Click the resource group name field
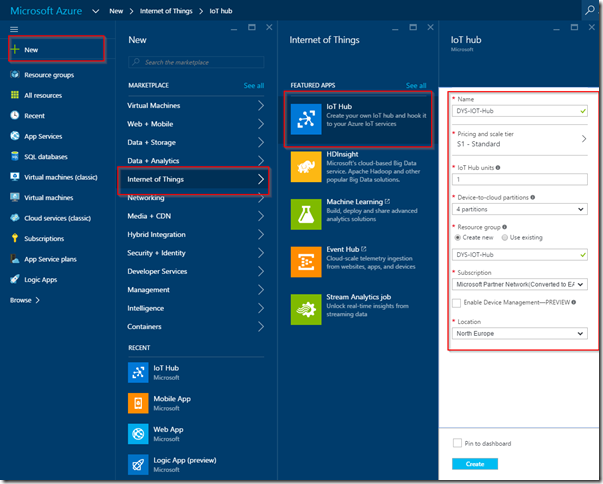 click(520, 254)
